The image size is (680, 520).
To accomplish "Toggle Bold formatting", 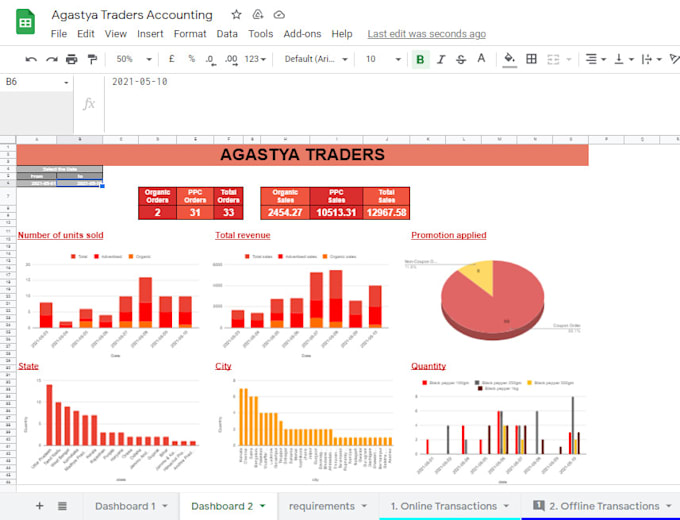I will [x=420, y=59].
